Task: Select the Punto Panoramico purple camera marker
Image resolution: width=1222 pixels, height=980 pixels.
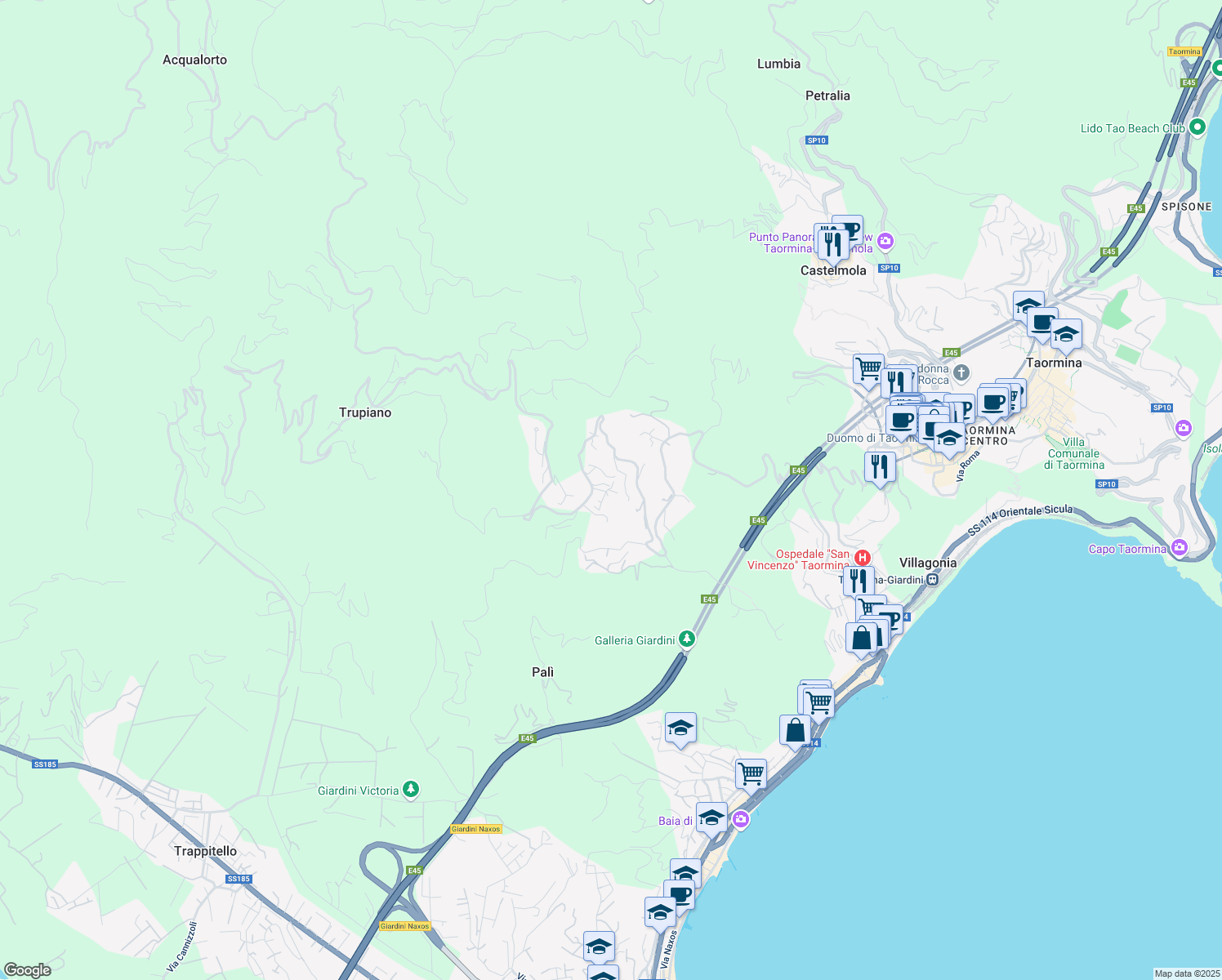Action: (885, 241)
